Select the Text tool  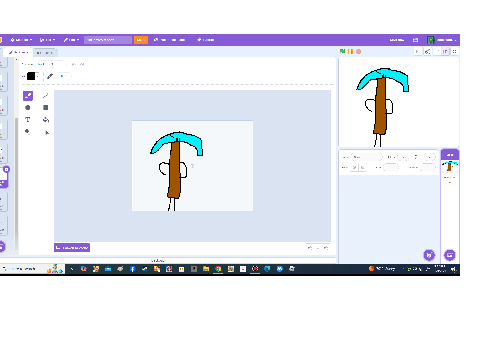28,119
